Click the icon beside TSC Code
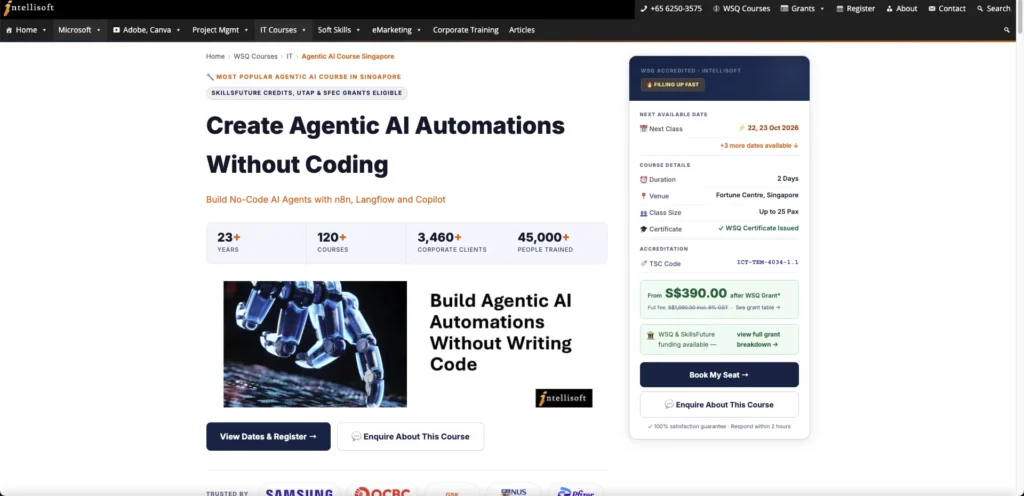Screen dimensions: 1024x496 (x=643, y=264)
